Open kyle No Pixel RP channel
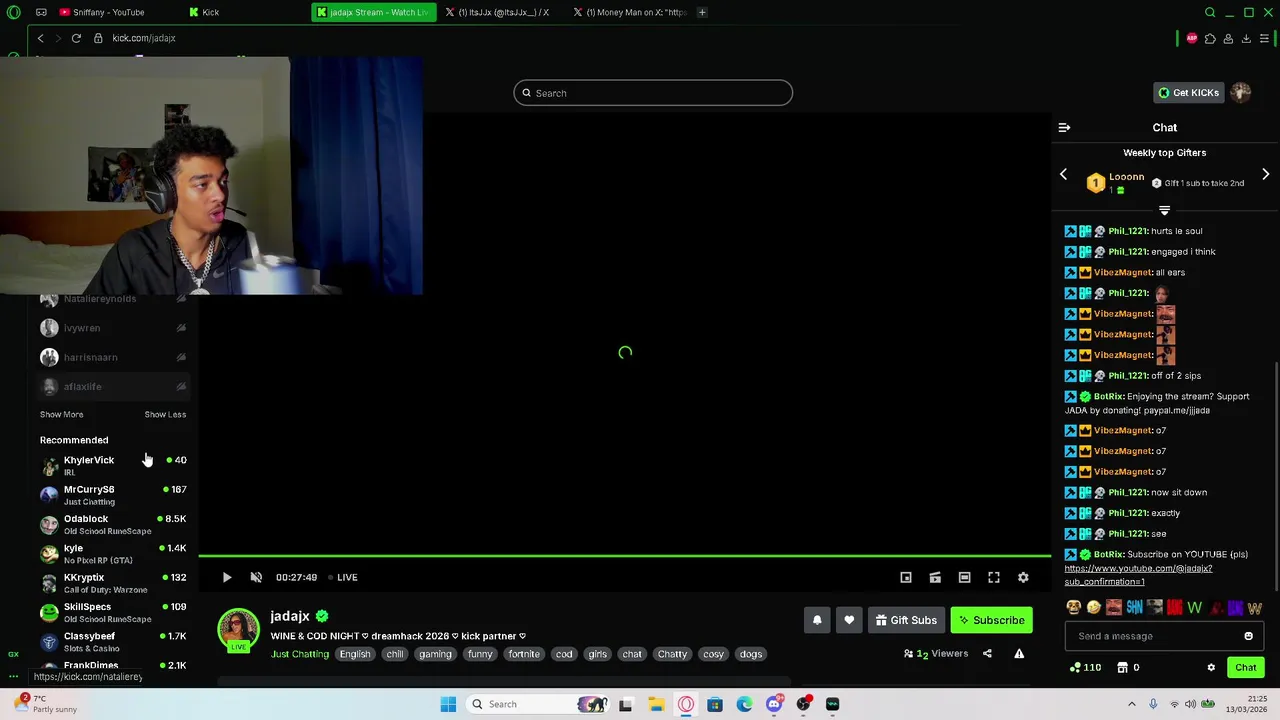The width and height of the screenshot is (1280, 720). (113, 553)
